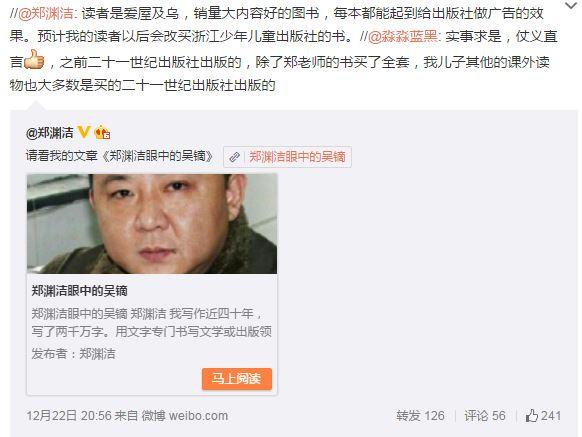Open the bold article title 郑渊洁眼中的吴镝
This screenshot has height=437, width=582.
pyautogui.click(x=79, y=291)
